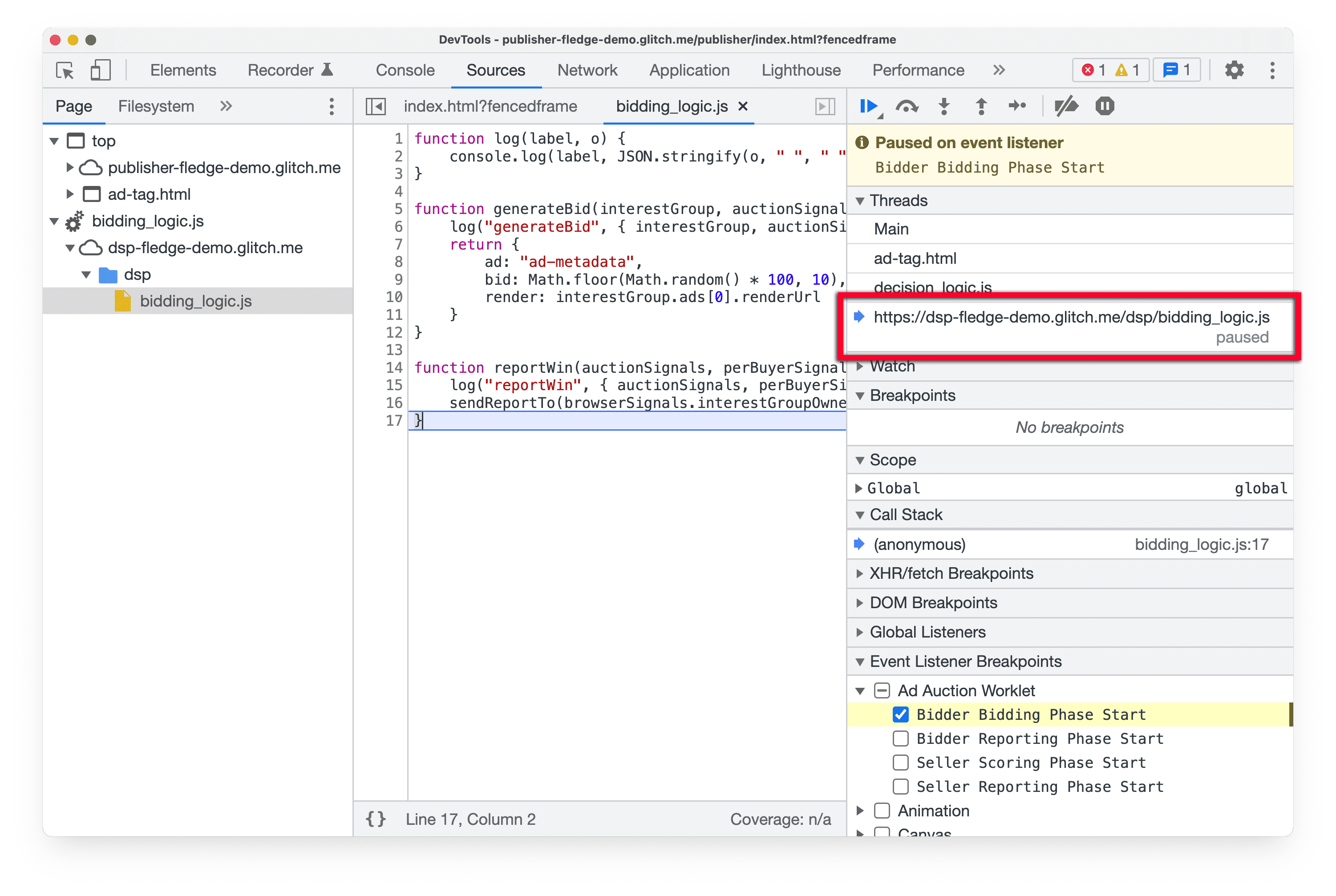Enable Seller Scoring Phase Start breakpoint

(898, 763)
